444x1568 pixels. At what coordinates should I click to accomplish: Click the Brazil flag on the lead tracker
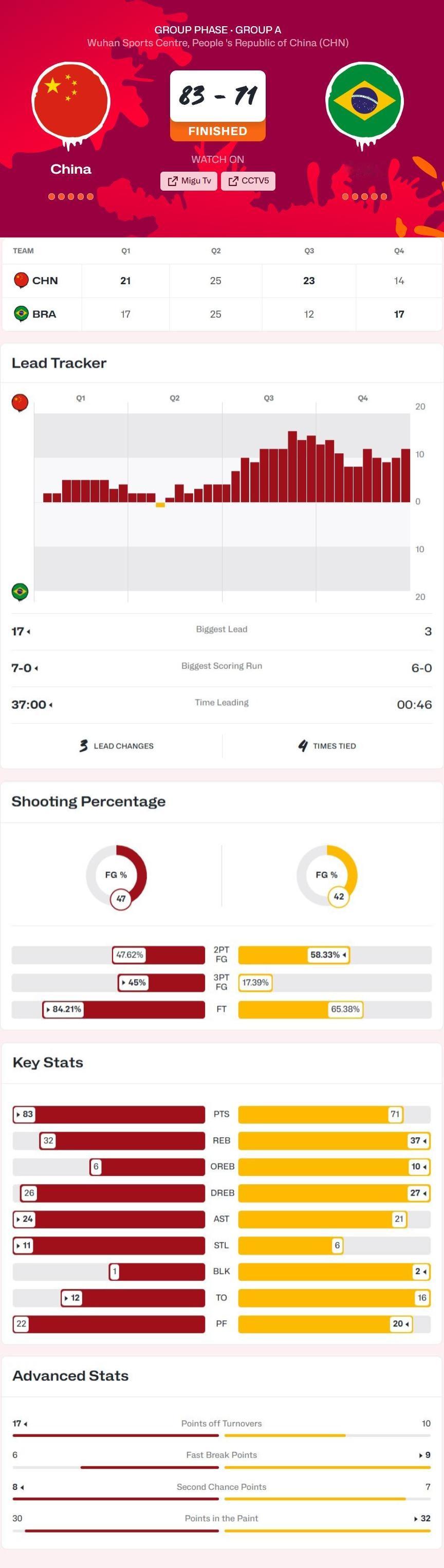tap(20, 592)
